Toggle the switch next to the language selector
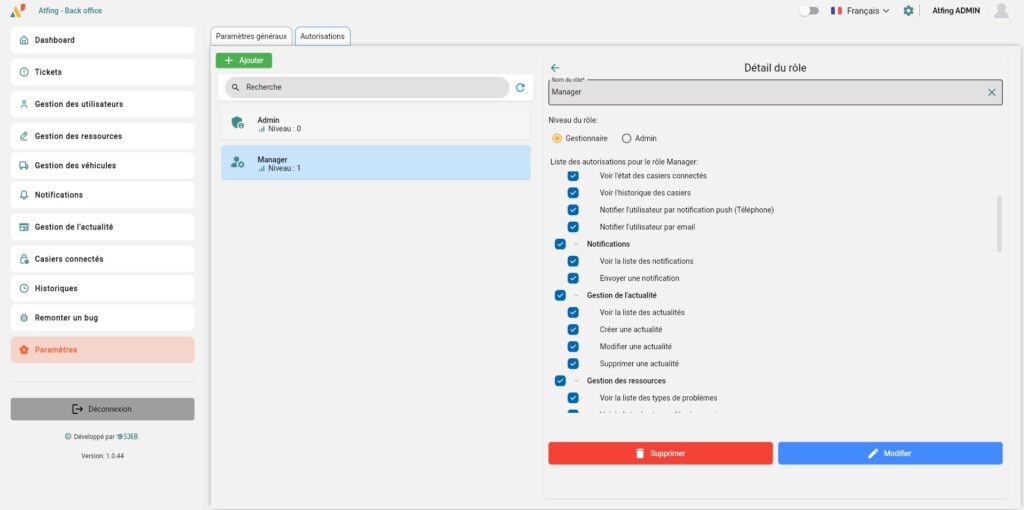1024x510 pixels. pyautogui.click(x=809, y=11)
